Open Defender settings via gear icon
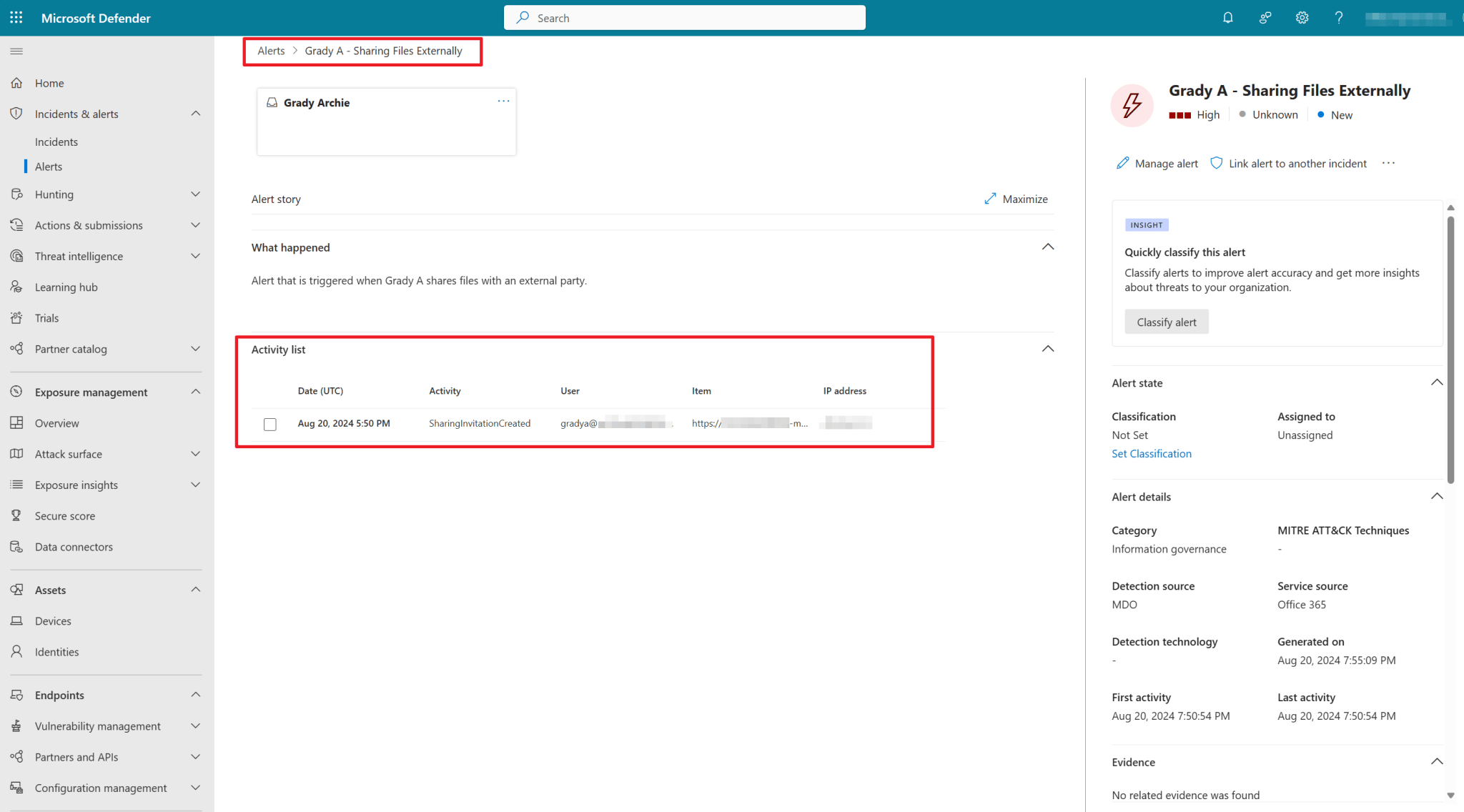 [1301, 17]
